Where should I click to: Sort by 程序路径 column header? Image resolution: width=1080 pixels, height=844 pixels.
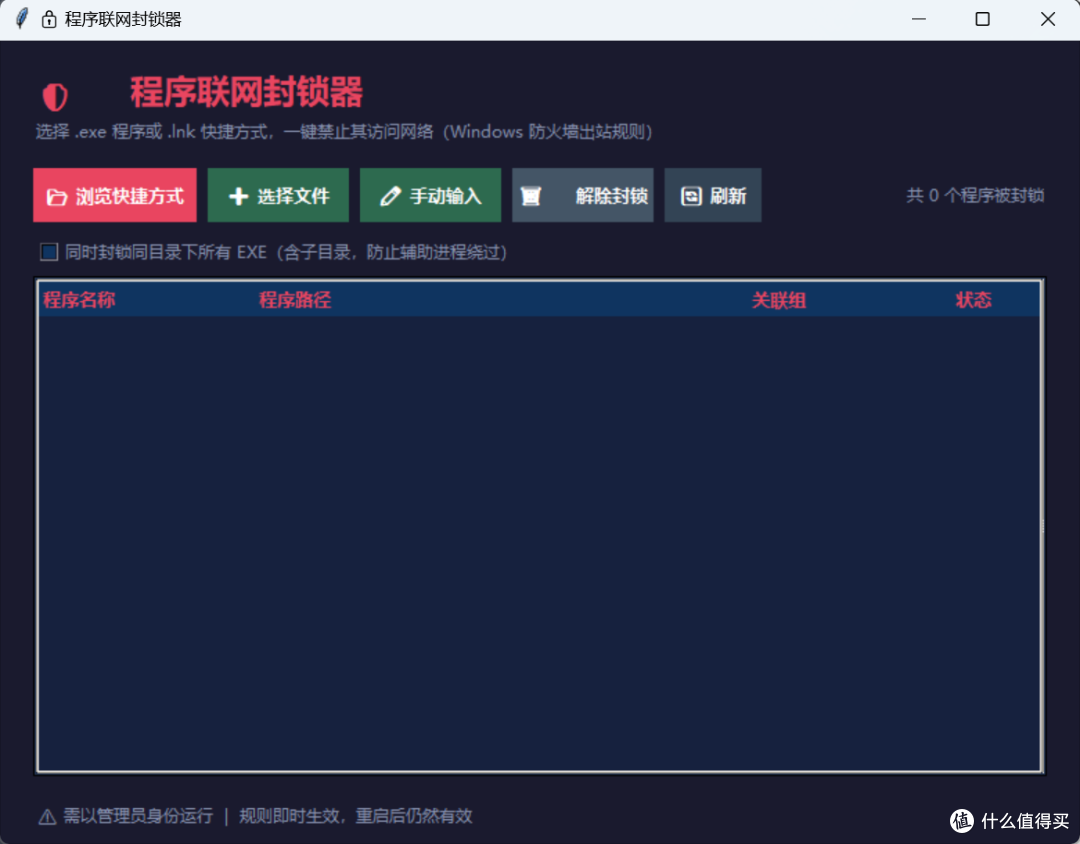pos(295,300)
